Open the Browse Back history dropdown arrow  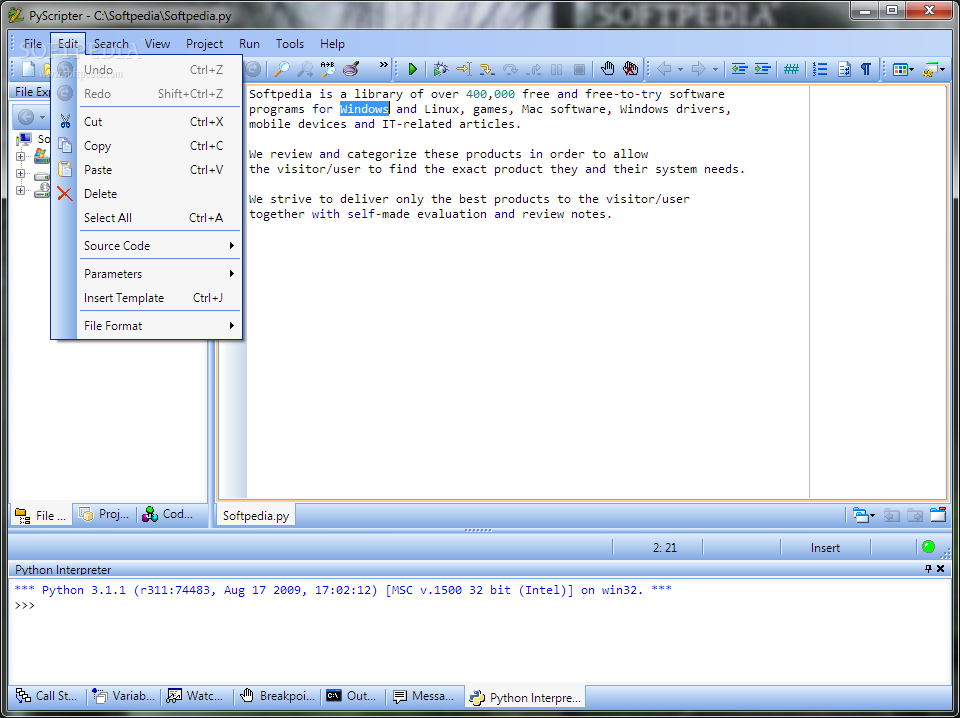coord(680,70)
